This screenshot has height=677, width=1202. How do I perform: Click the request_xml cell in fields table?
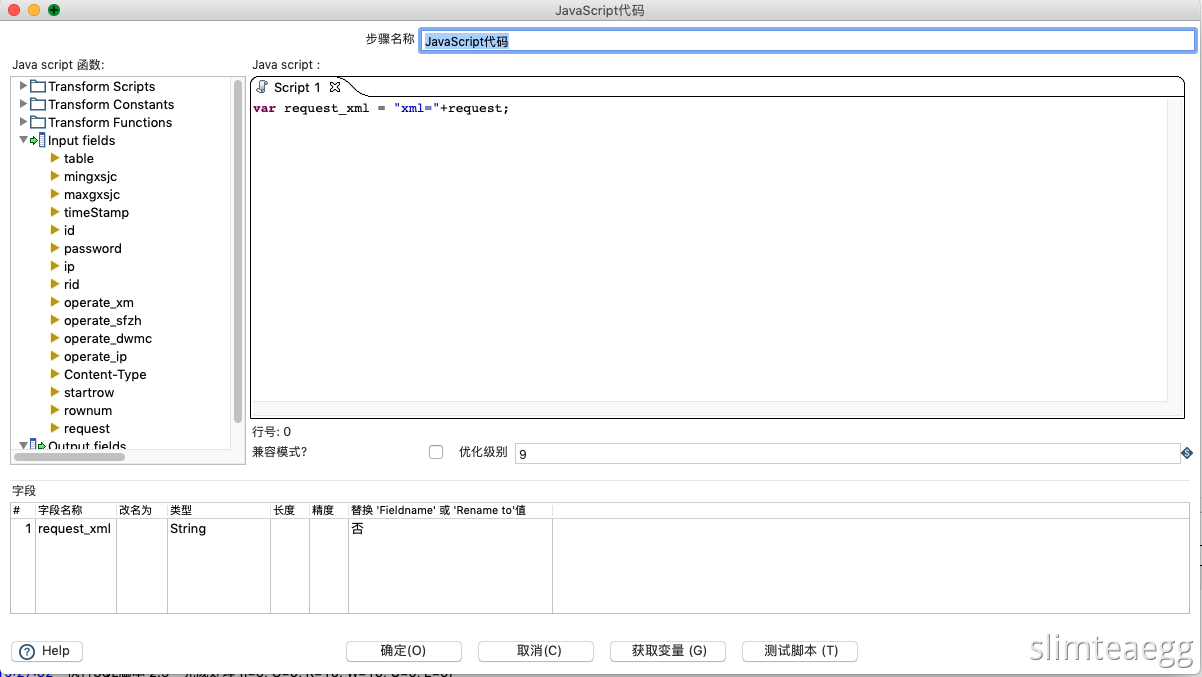pyautogui.click(x=75, y=528)
